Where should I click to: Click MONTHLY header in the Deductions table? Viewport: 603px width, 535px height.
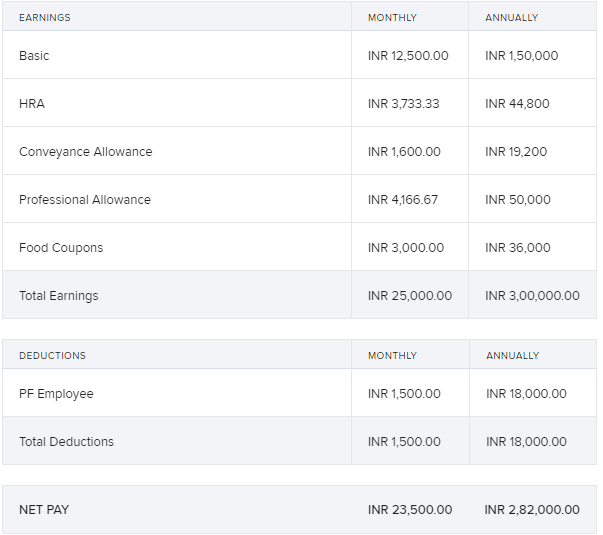[x=392, y=355]
